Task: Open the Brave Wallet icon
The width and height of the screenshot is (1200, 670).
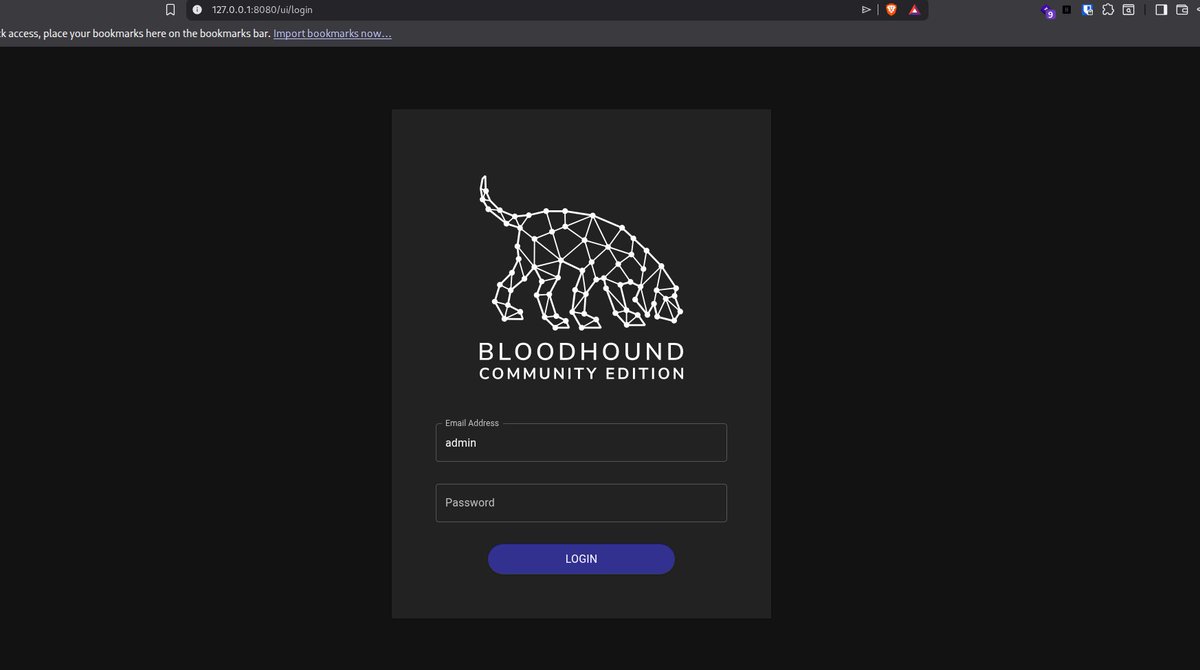Action: pos(1184,9)
